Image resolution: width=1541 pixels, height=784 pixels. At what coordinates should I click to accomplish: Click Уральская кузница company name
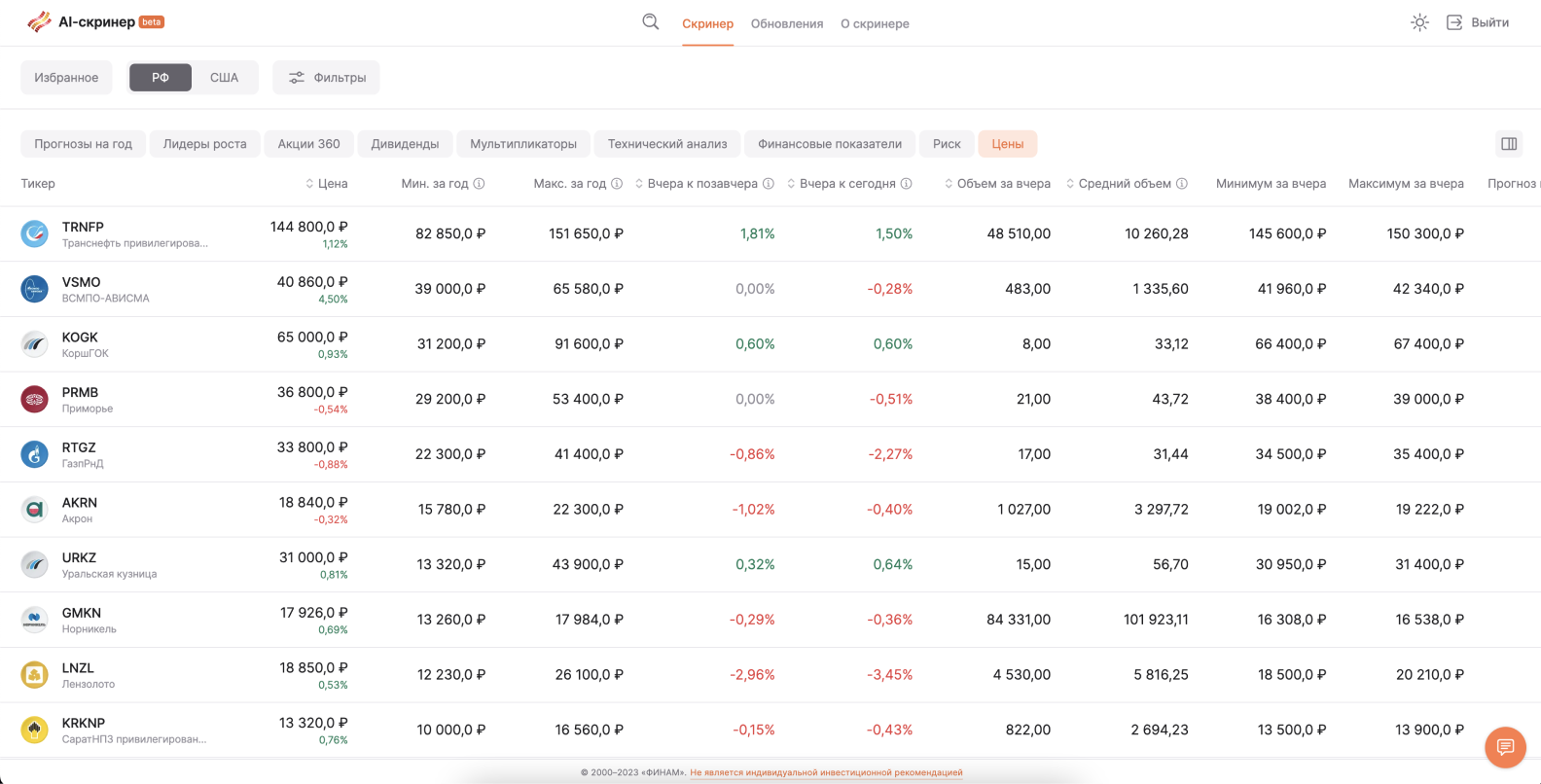tap(109, 574)
